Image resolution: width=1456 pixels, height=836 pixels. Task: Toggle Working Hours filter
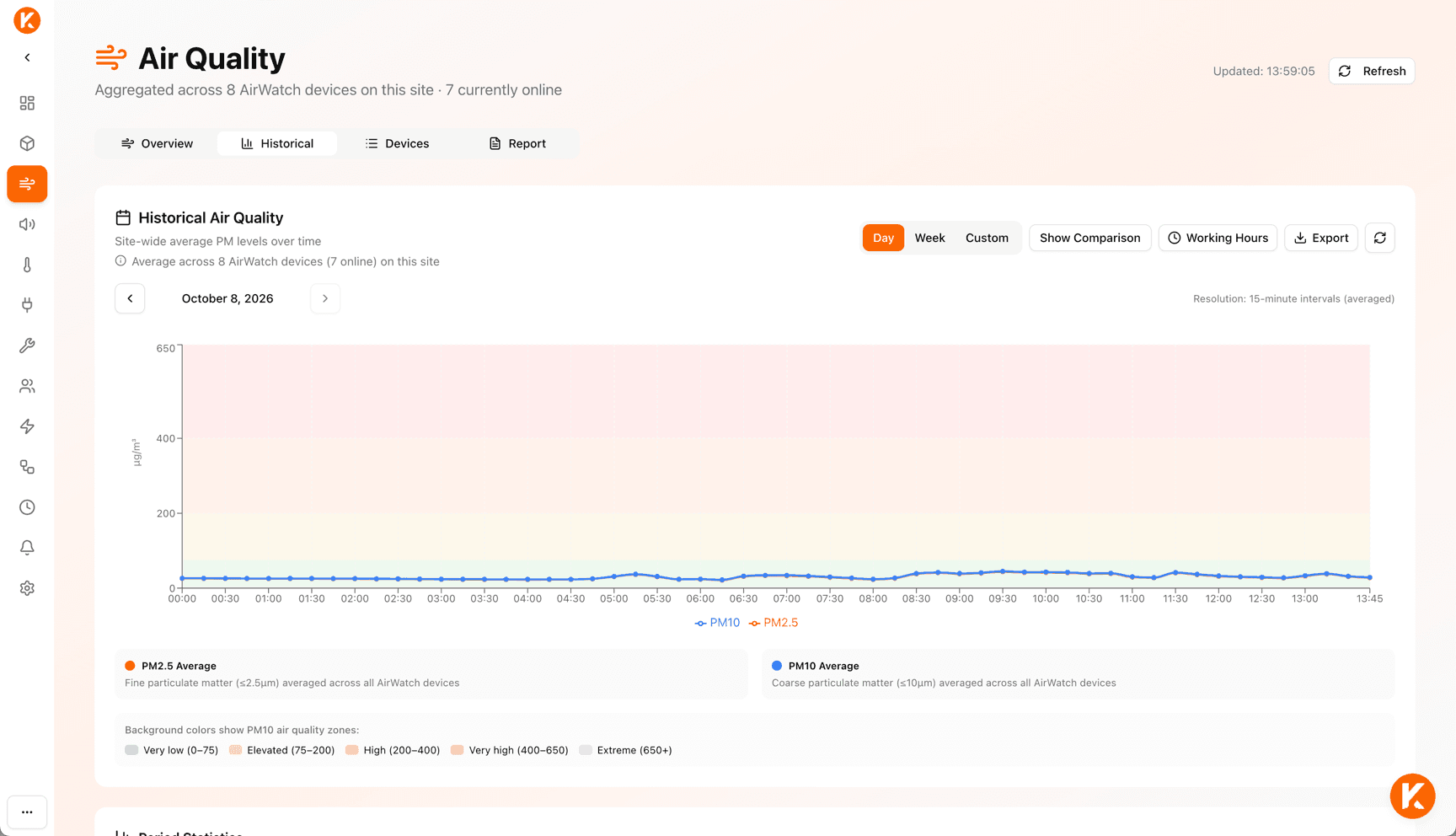tap(1218, 238)
